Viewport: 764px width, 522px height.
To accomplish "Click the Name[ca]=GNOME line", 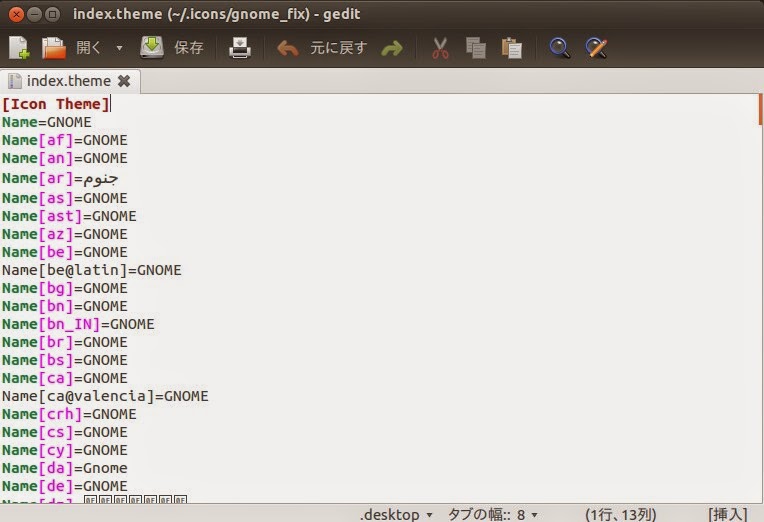I will tap(65, 378).
